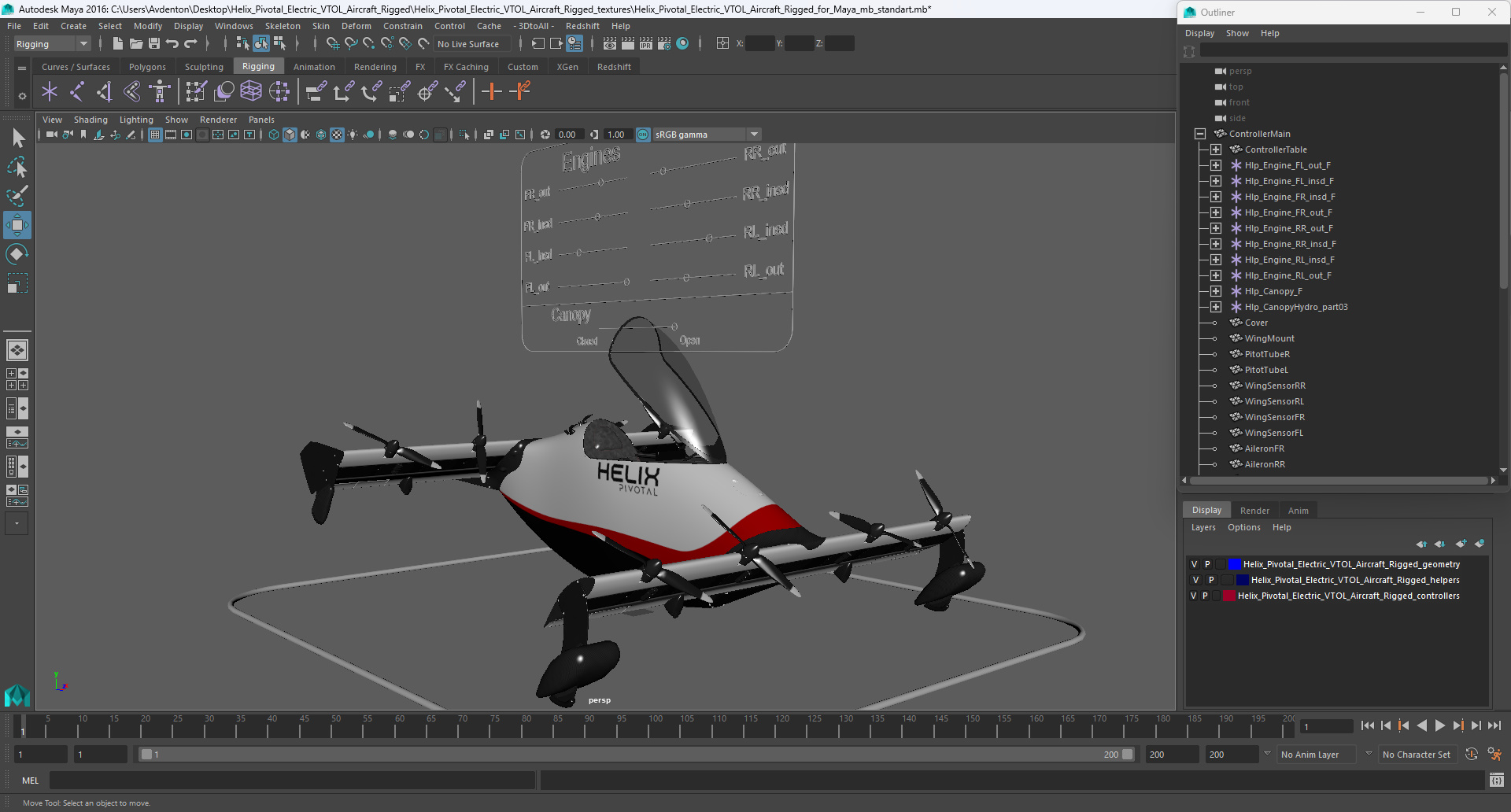The width and height of the screenshot is (1511, 812).
Task: Activate the Paint selection tool
Action: pyautogui.click(x=17, y=195)
